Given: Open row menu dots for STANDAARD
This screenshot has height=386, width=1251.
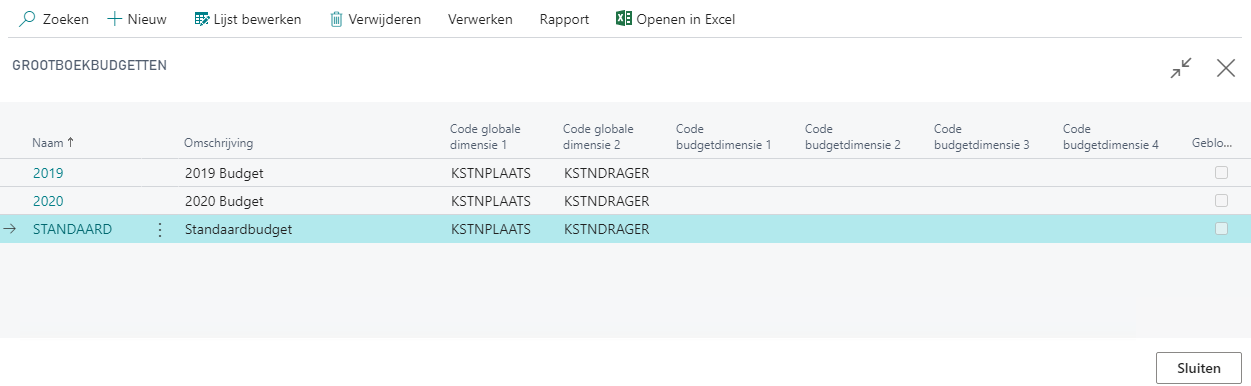Looking at the screenshot, I should [160, 229].
